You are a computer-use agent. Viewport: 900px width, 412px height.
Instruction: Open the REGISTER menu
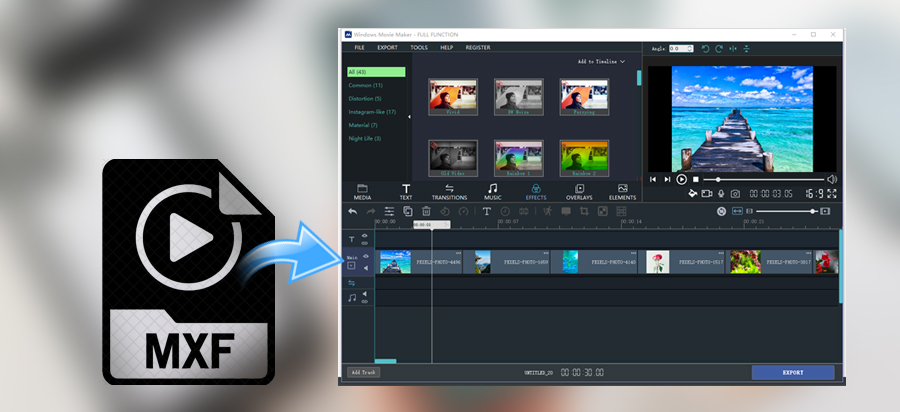click(x=478, y=48)
